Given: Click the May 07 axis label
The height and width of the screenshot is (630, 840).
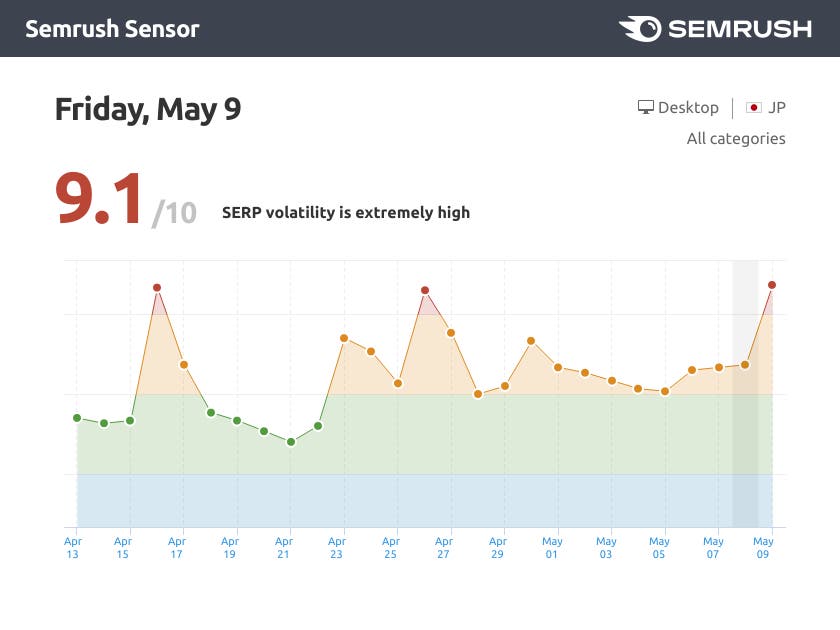Looking at the screenshot, I should [x=713, y=548].
